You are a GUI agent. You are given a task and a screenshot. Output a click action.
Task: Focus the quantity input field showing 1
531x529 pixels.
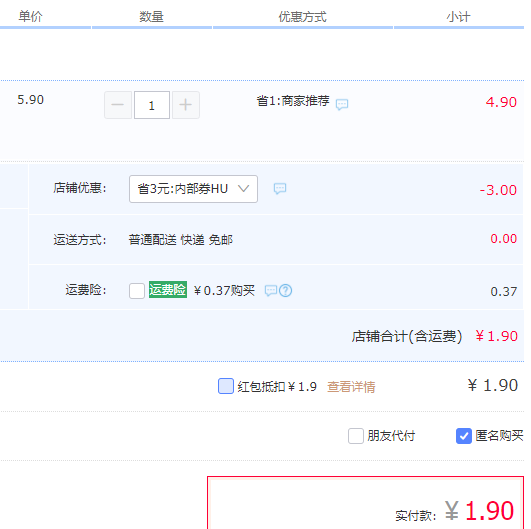tap(152, 105)
